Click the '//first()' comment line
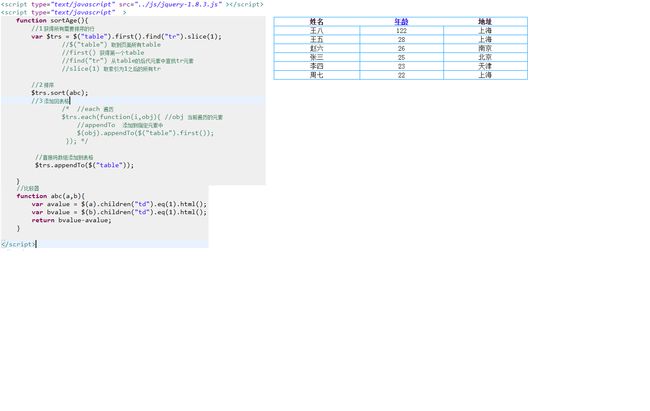The image size is (650, 411). 103,53
